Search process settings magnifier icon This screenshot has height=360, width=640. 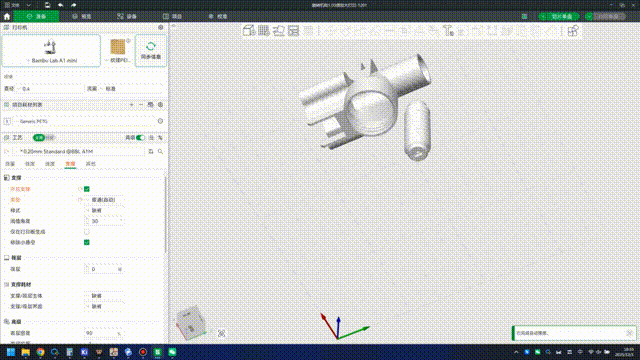pos(160,151)
